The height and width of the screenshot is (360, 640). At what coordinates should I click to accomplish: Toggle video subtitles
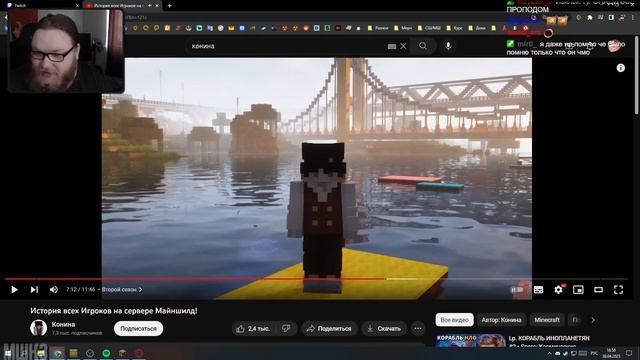[x=538, y=289]
